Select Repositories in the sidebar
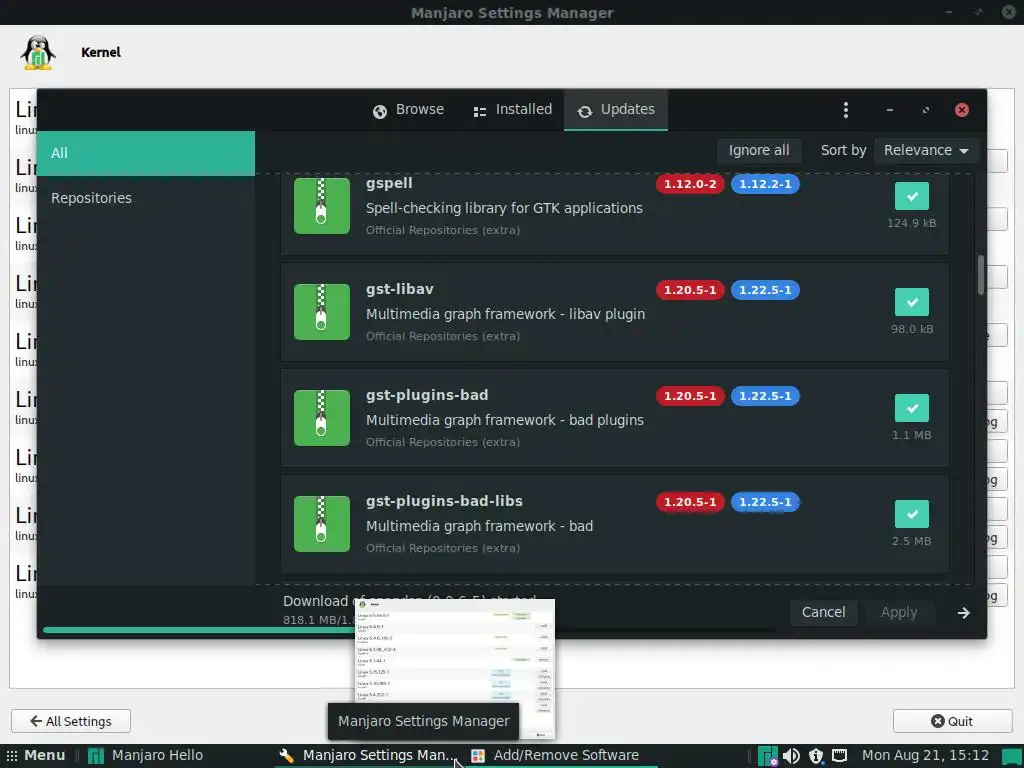The height and width of the screenshot is (768, 1024). pos(146,198)
